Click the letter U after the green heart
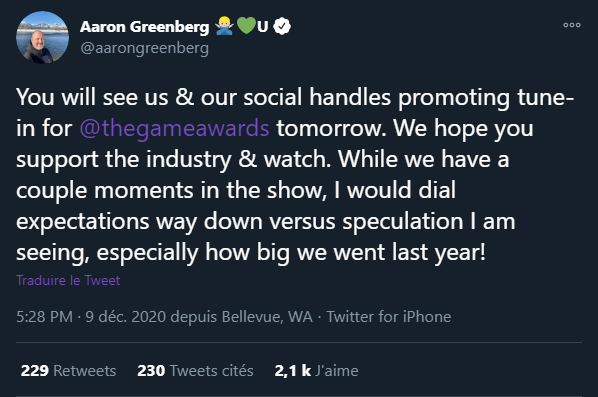This screenshot has width=598, height=397. (262, 27)
